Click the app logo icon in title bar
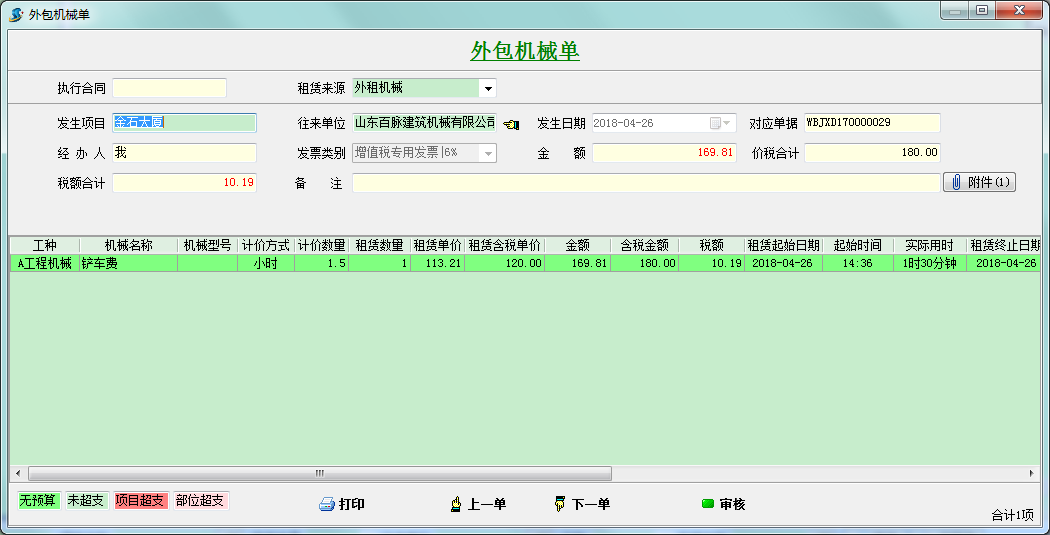Image resolution: width=1050 pixels, height=535 pixels. click(16, 14)
